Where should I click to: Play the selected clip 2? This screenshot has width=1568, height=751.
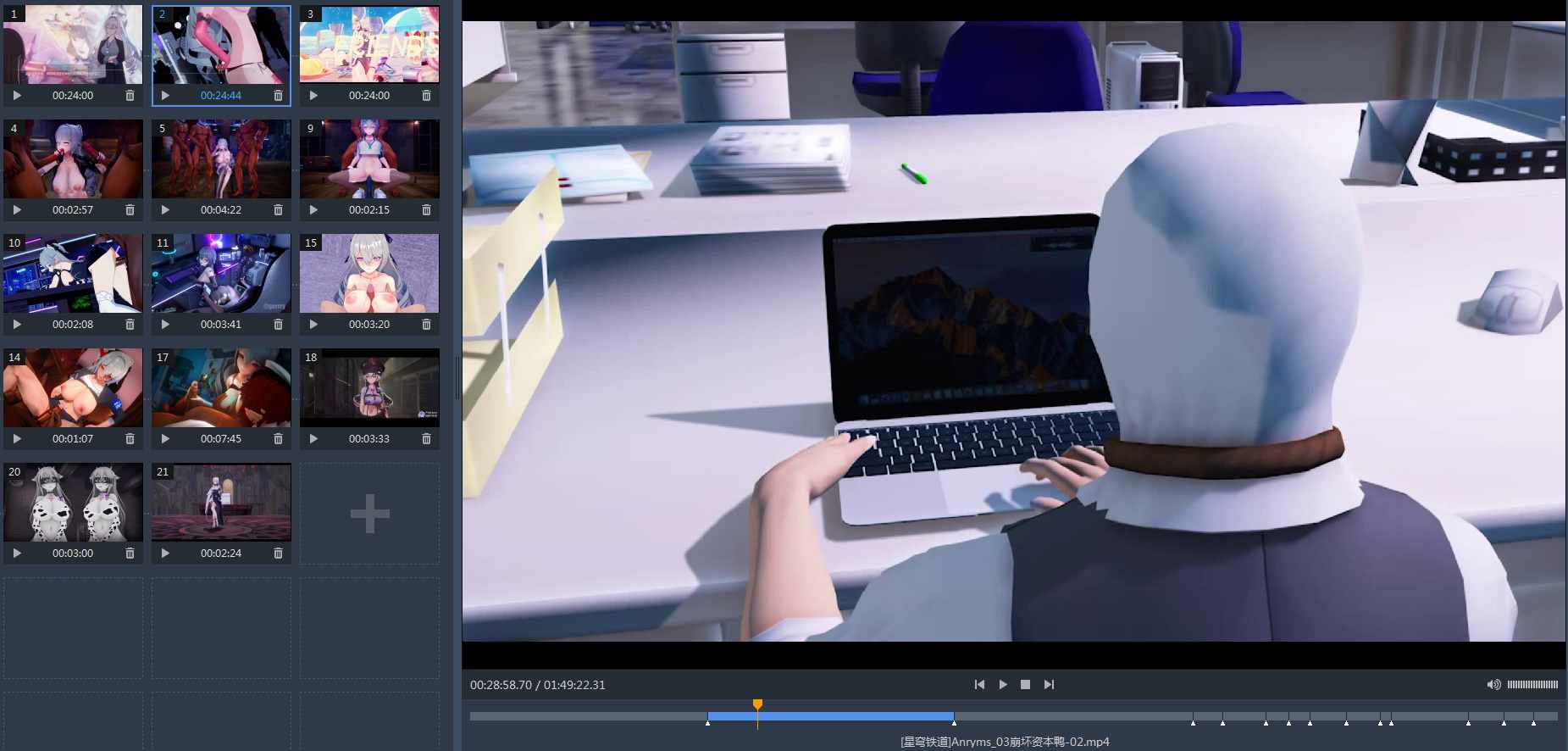pyautogui.click(x=165, y=96)
